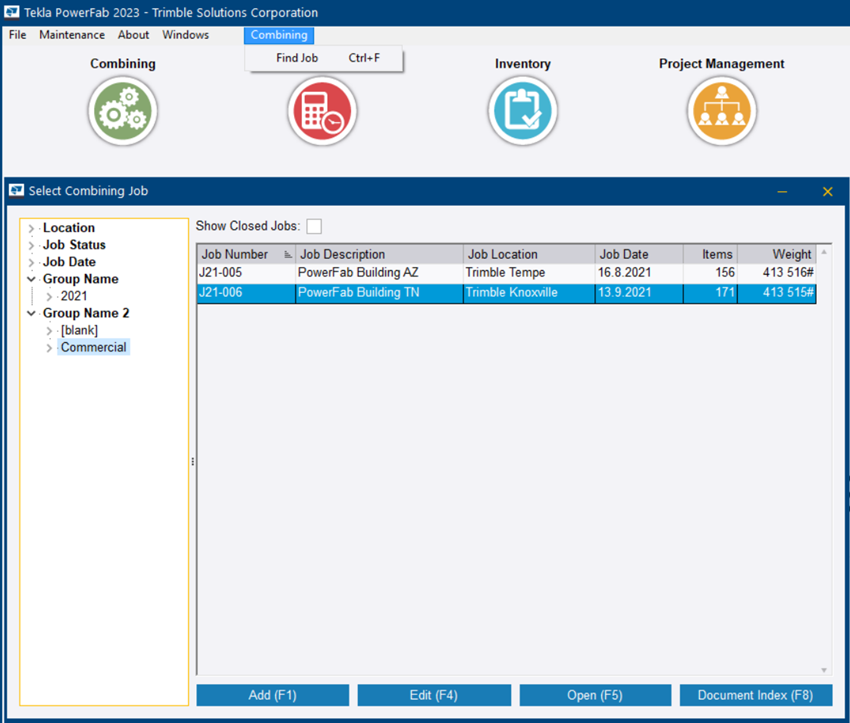Select the Job Status tree item
Screen dimensions: 850x723
click(74, 245)
